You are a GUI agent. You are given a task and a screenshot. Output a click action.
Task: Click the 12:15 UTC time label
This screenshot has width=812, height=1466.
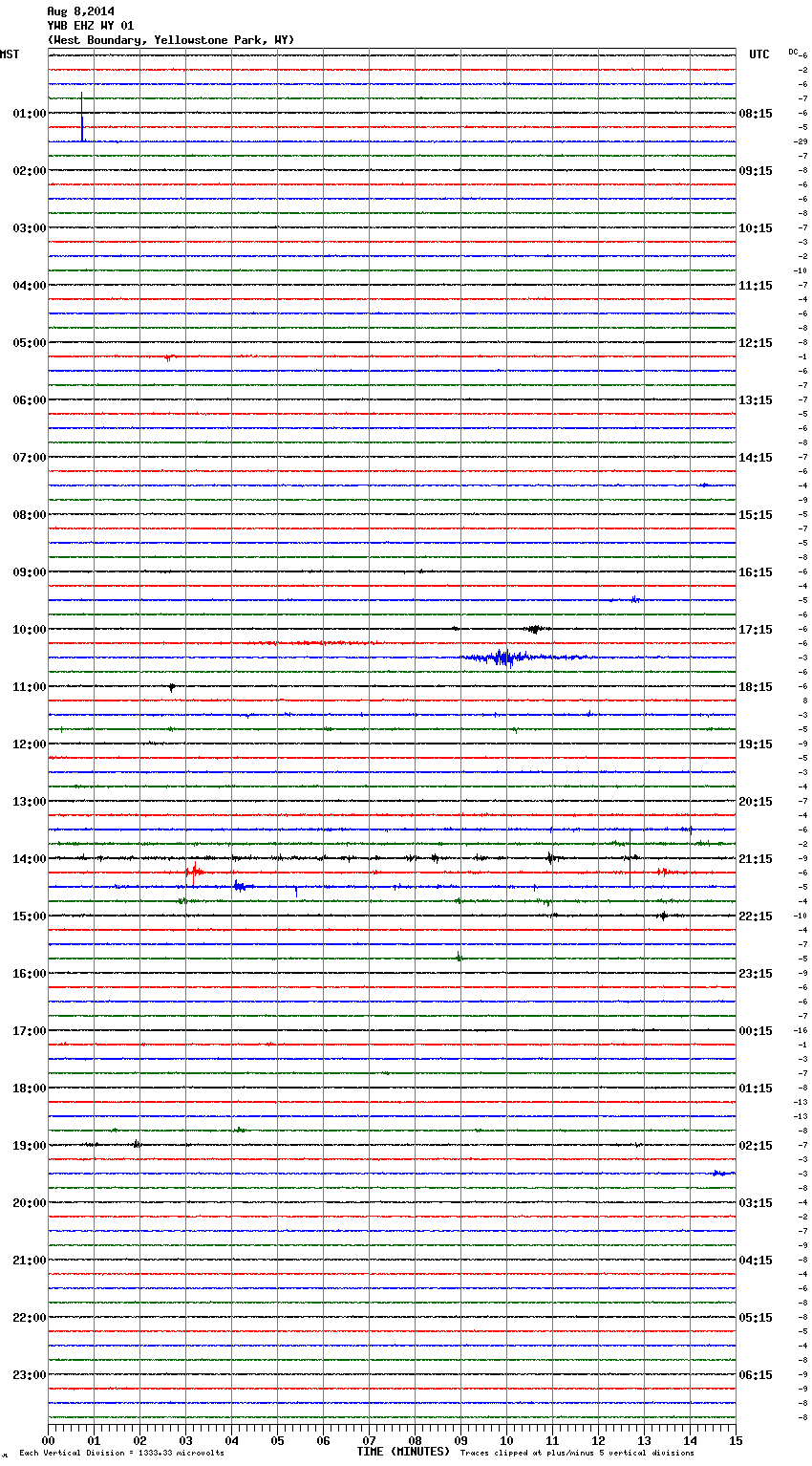point(756,343)
